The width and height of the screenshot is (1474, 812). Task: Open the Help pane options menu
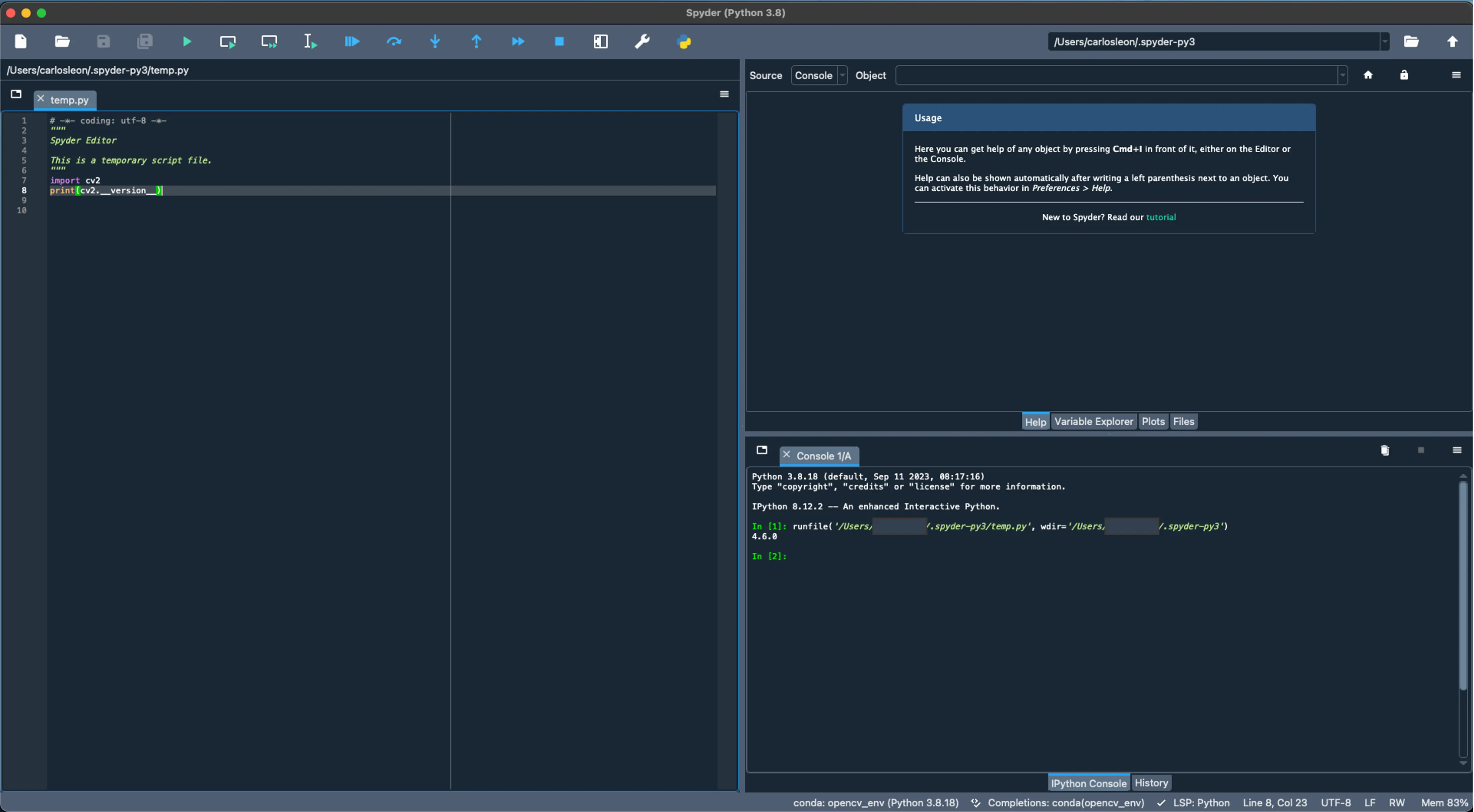(x=1456, y=75)
